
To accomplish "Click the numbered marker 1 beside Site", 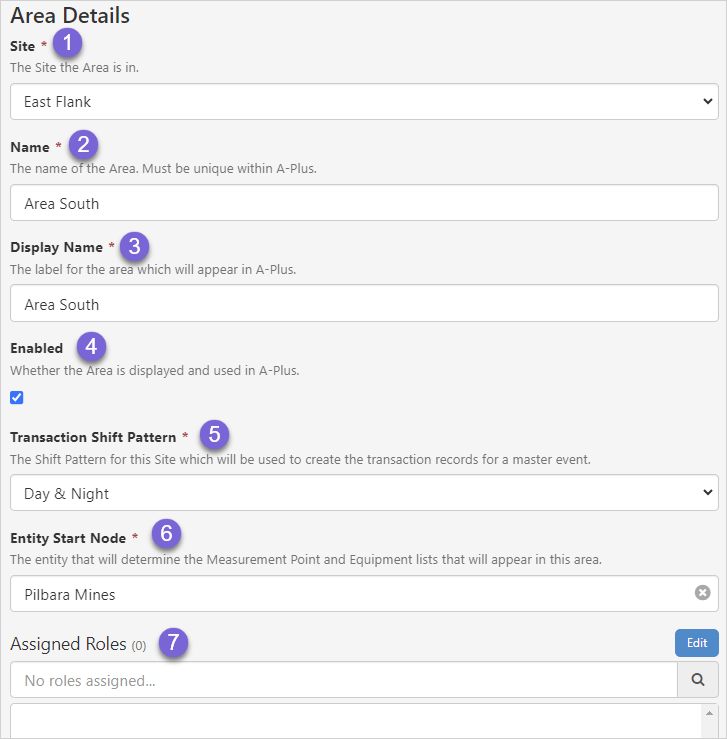I will (x=67, y=43).
